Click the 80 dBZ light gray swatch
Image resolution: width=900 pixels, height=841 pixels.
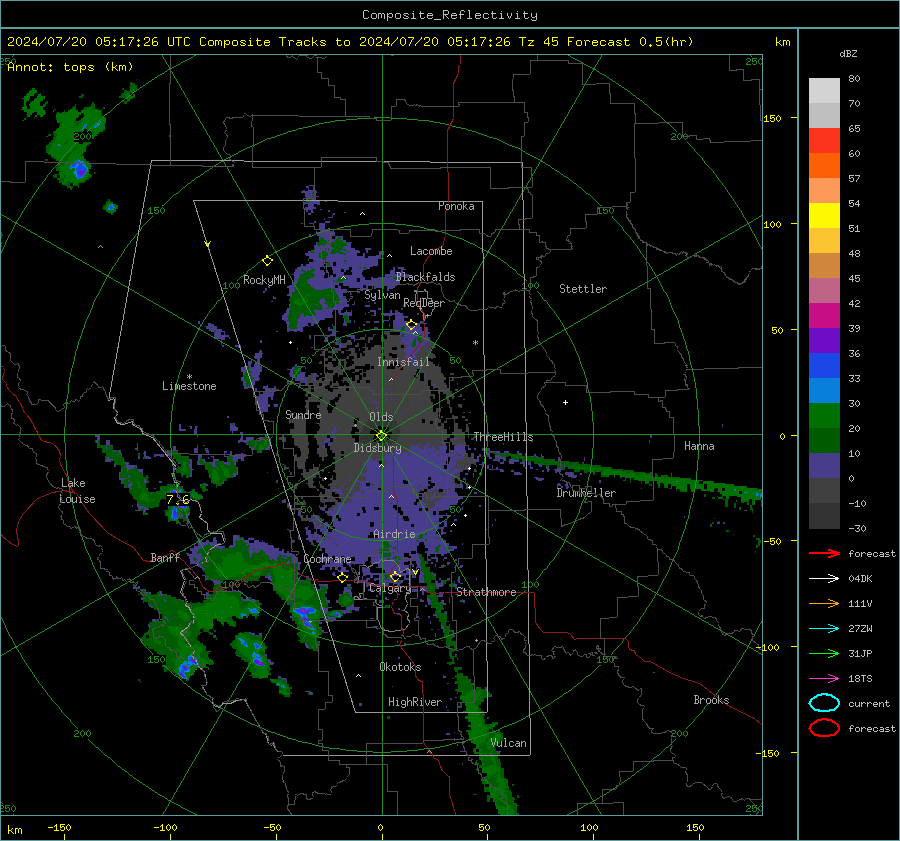point(824,90)
